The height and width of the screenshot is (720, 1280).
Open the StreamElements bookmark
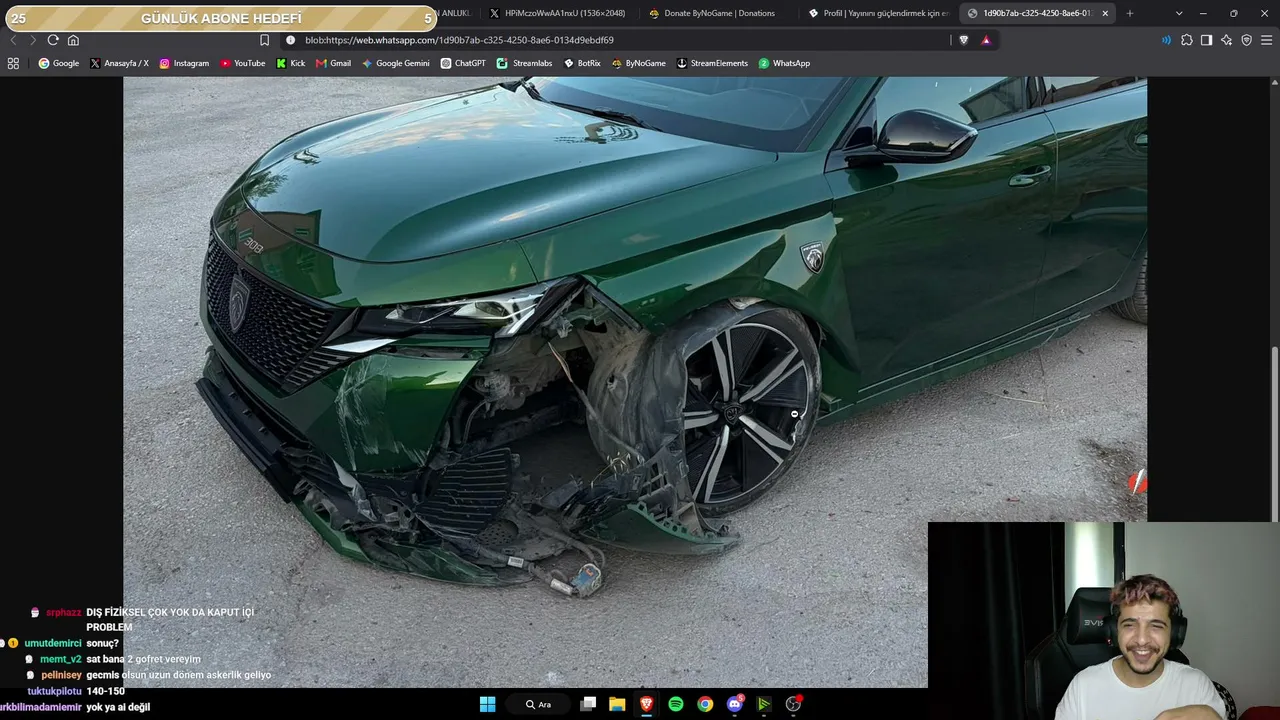point(712,63)
